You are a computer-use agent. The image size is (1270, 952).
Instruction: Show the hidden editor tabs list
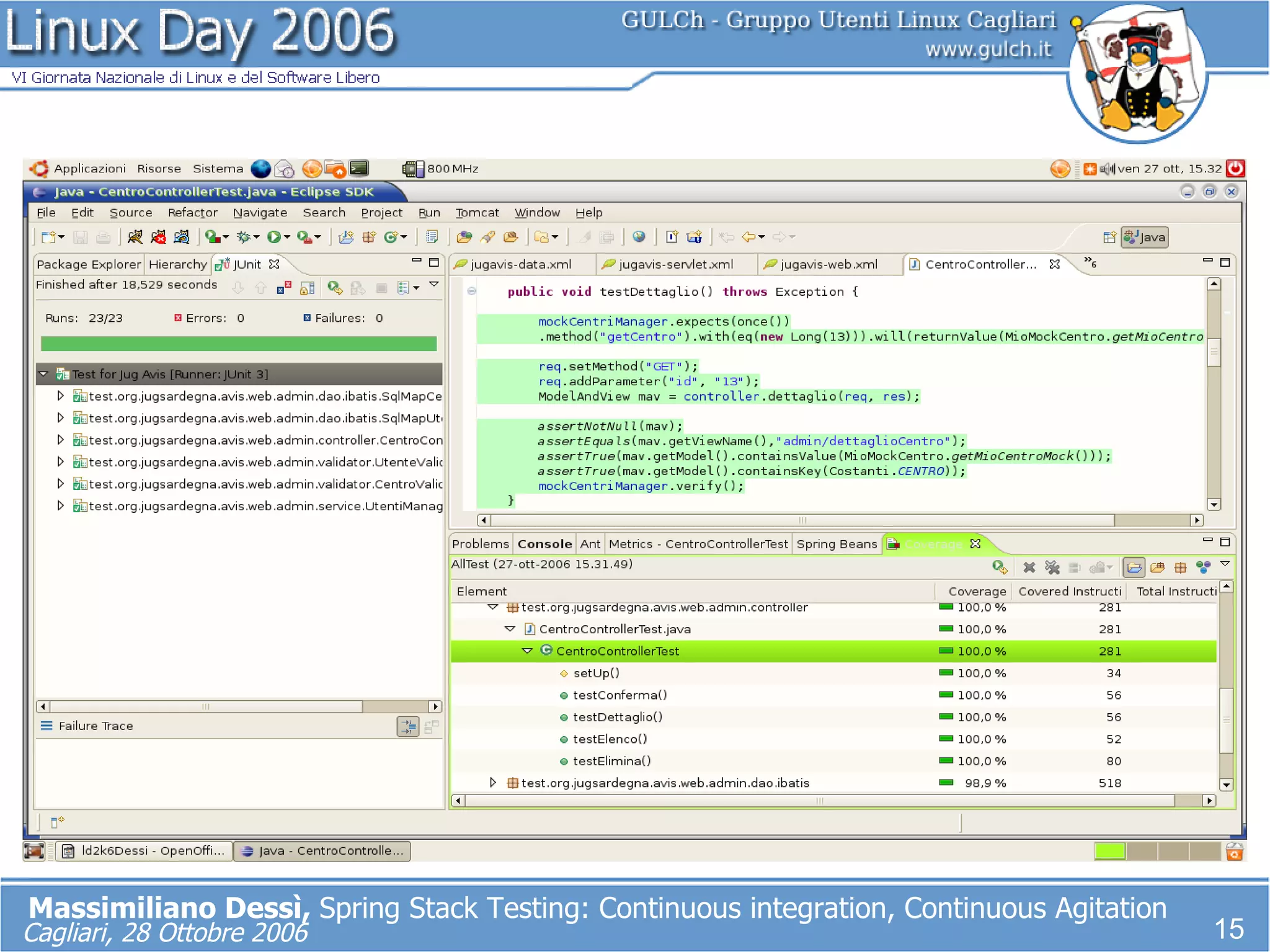[x=1090, y=262]
